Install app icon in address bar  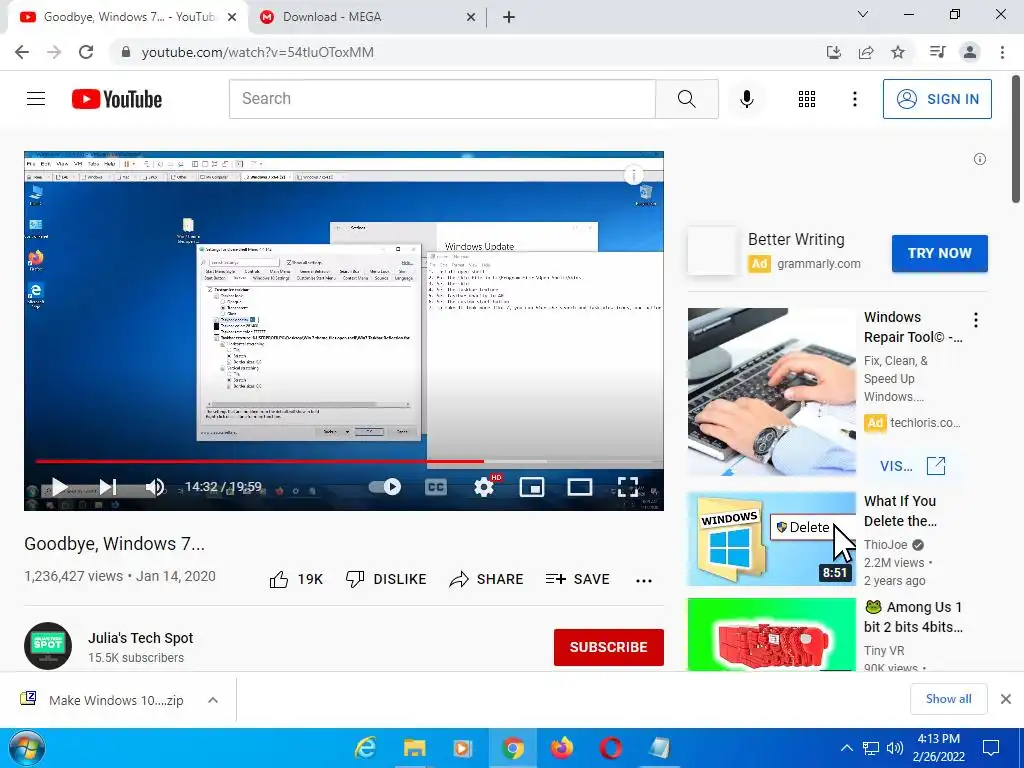(833, 52)
